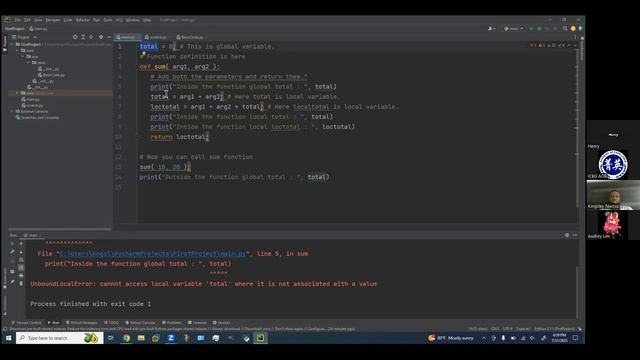Open the Help menu
Image resolution: width=640 pixels, height=360 pixels.
click(147, 20)
